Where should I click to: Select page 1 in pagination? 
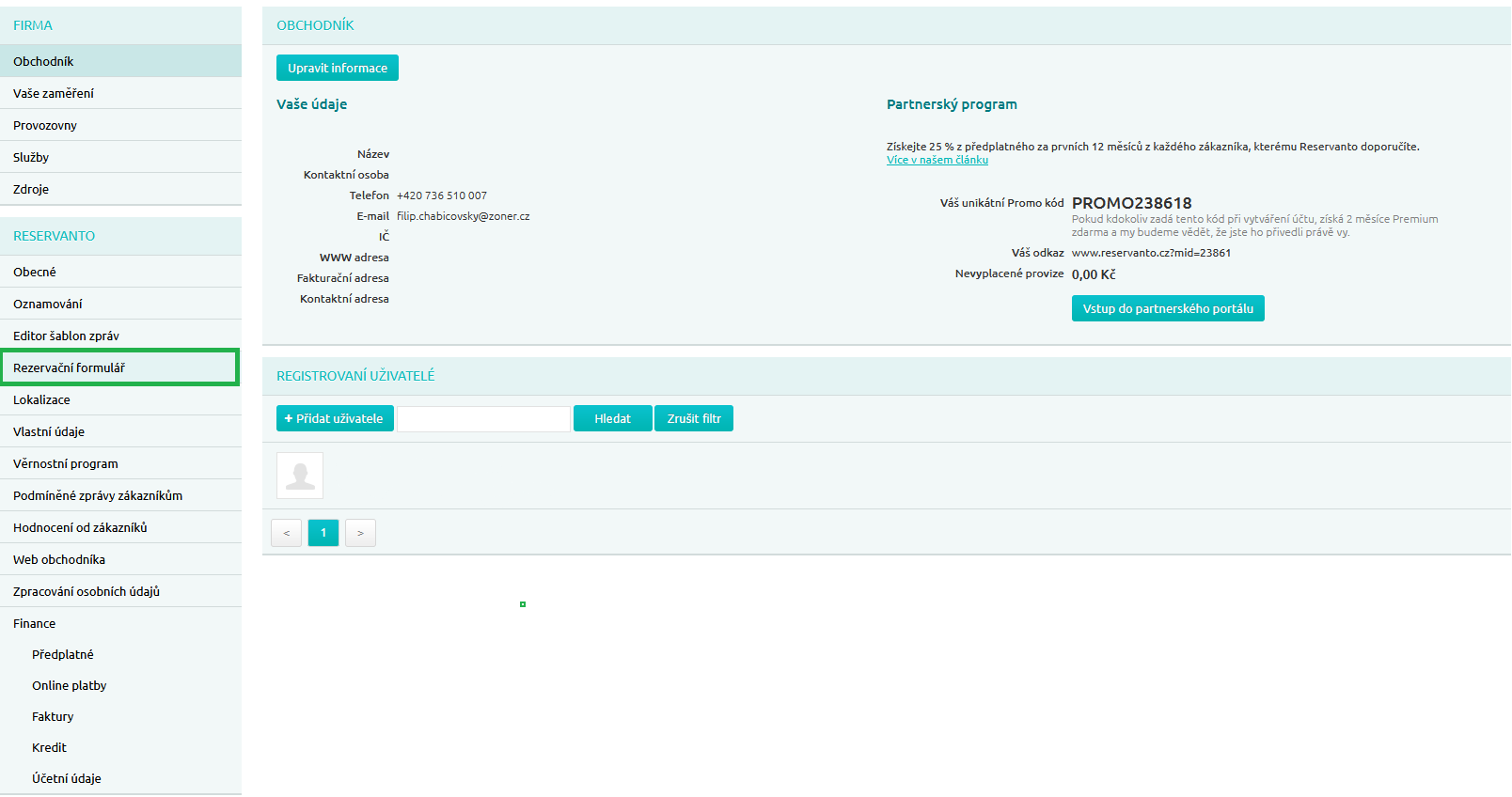(x=323, y=533)
